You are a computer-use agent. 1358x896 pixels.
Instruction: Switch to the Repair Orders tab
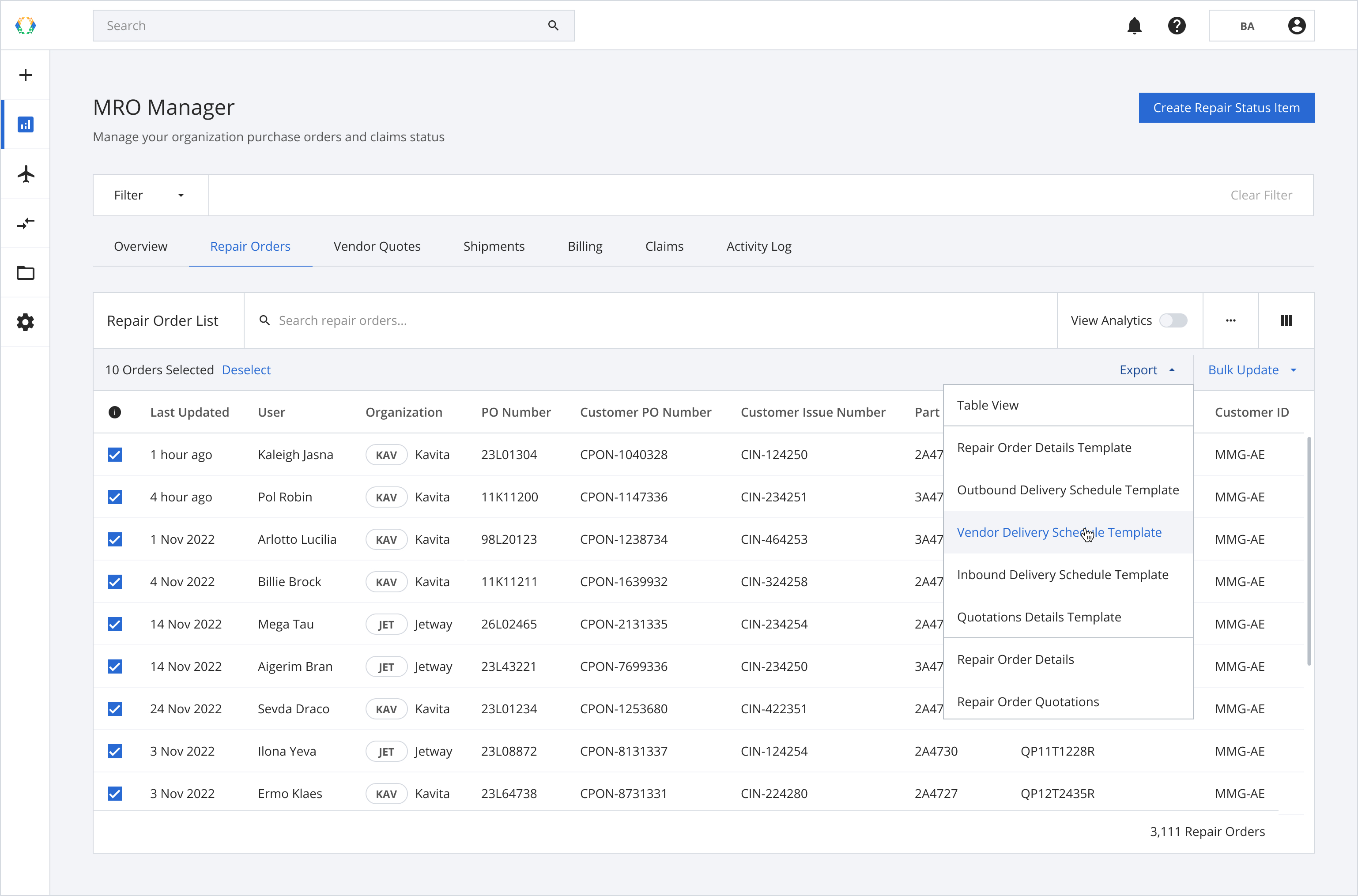(250, 246)
